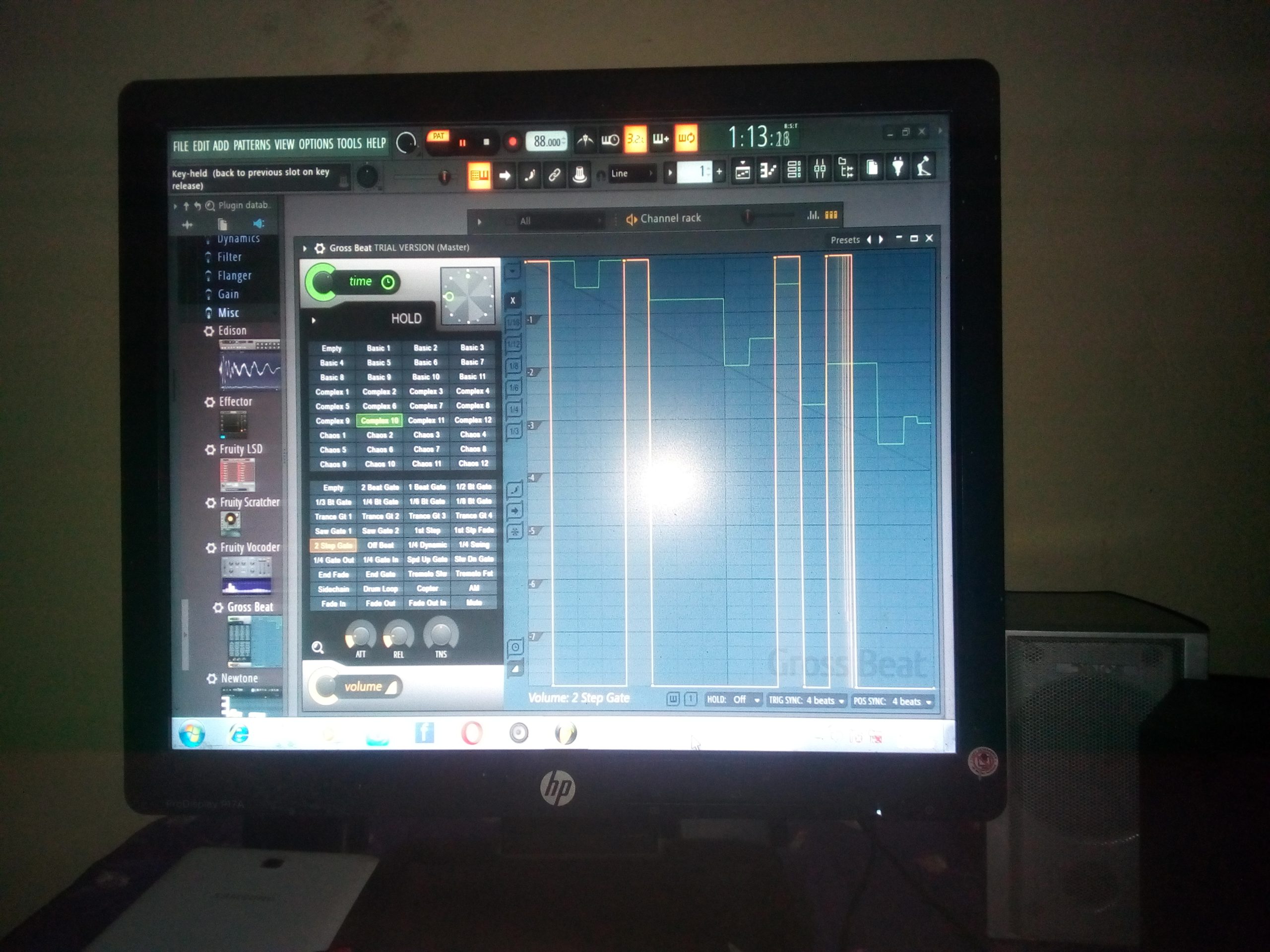Select the 1/4 snap grid button

[514, 410]
